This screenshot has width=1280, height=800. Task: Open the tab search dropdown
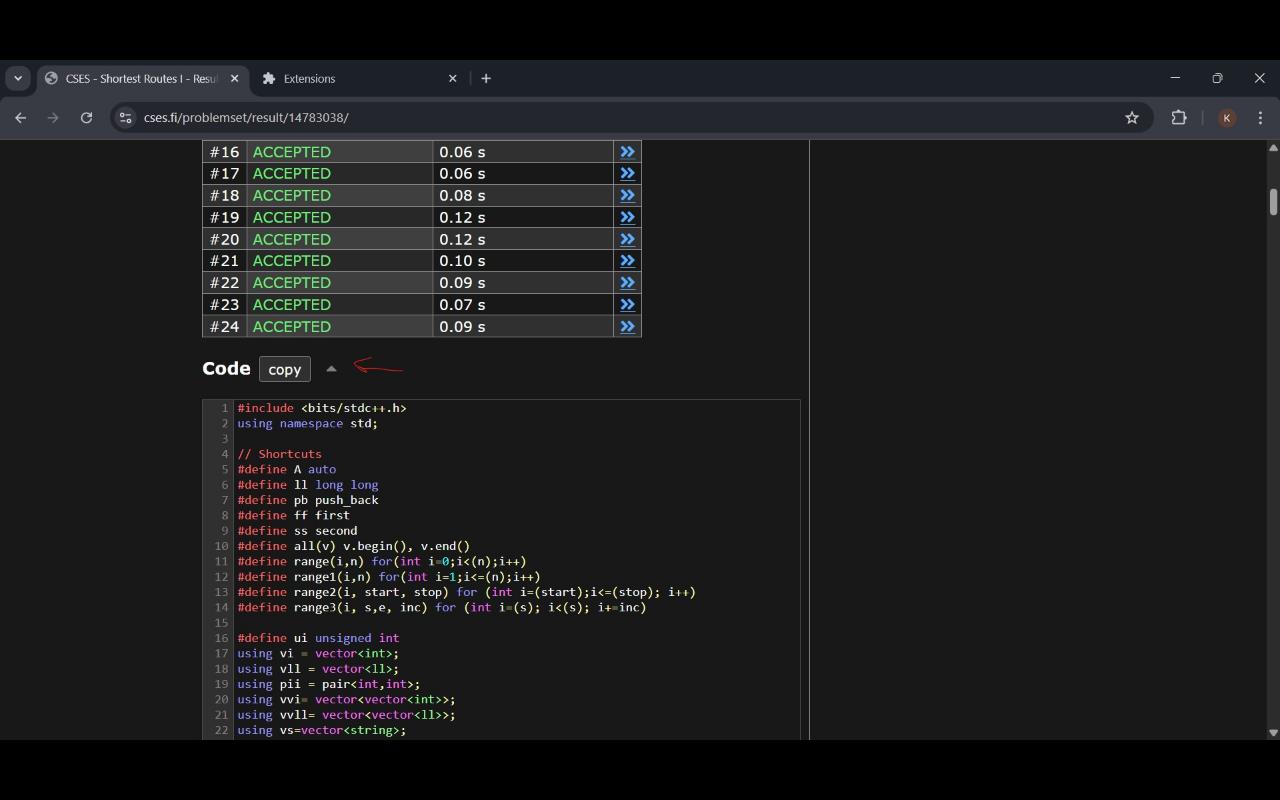tap(18, 78)
